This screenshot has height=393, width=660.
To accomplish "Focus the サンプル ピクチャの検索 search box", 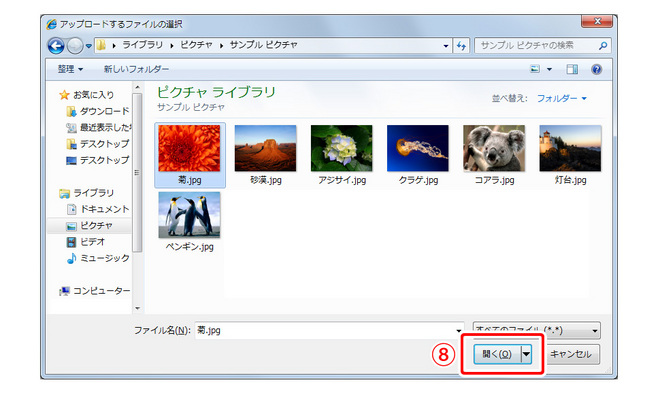I will [x=537, y=45].
